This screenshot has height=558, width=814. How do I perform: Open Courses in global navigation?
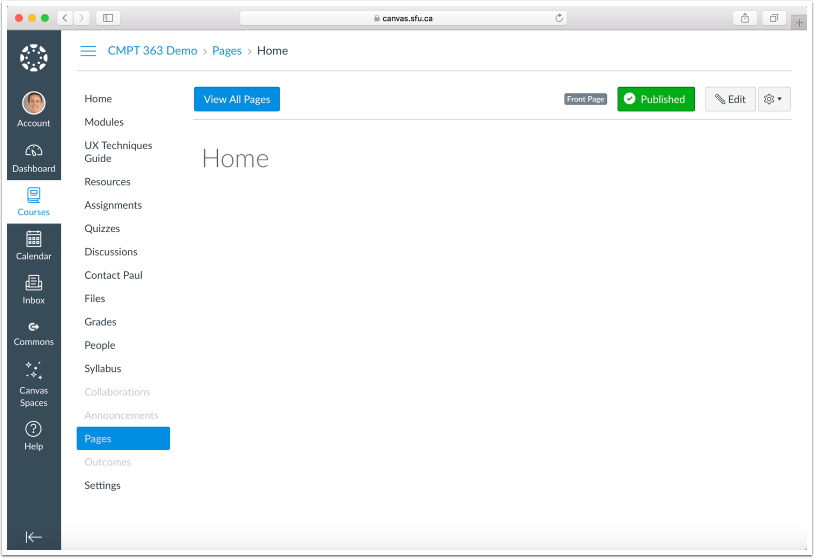click(34, 201)
